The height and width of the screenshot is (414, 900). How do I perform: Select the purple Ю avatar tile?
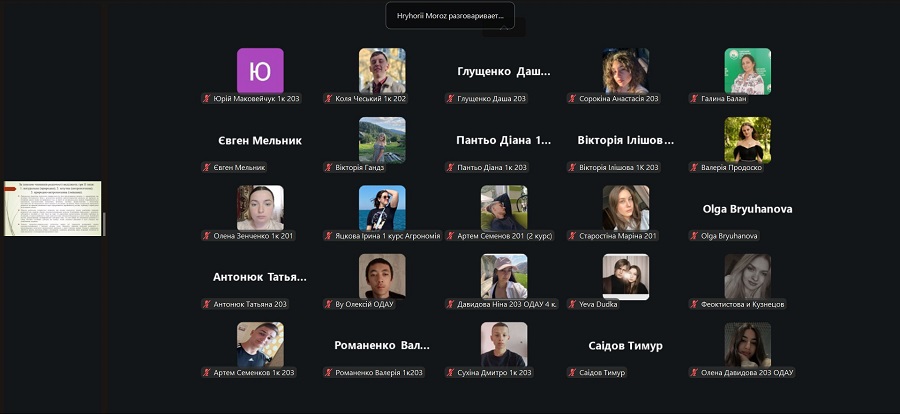[x=260, y=71]
